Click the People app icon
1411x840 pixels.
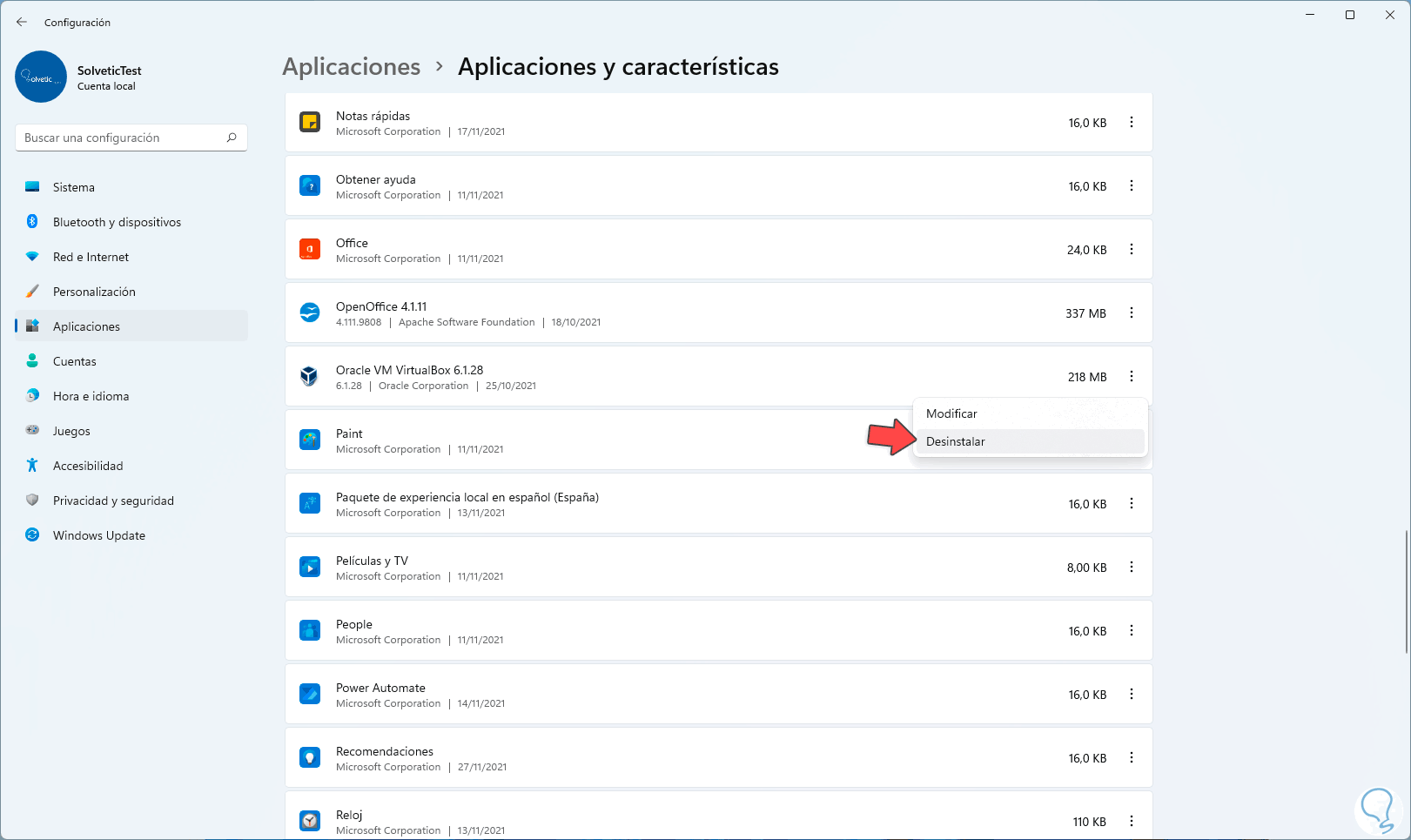[x=310, y=630]
